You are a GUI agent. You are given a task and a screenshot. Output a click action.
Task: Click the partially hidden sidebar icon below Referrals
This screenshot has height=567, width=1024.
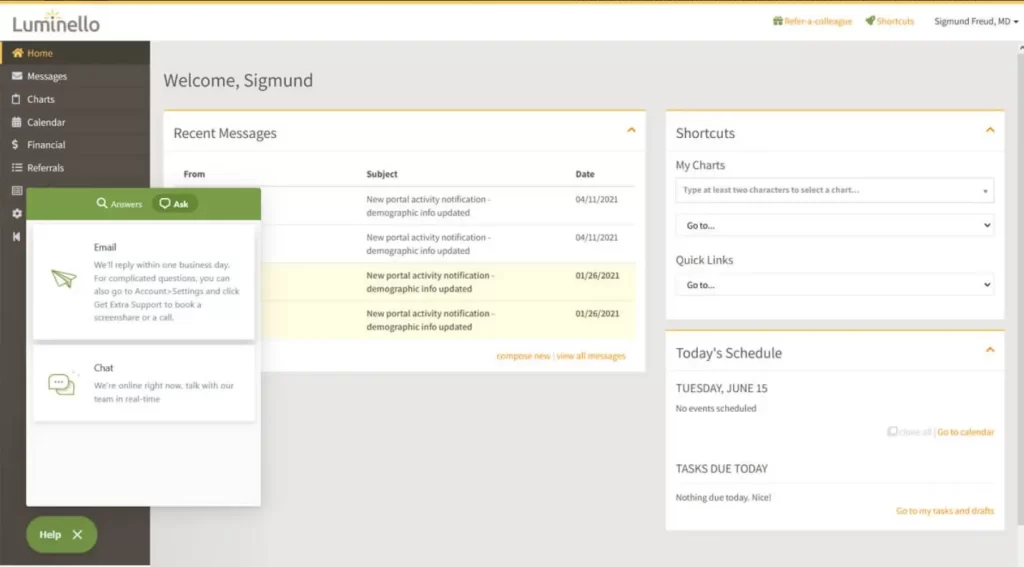tap(17, 191)
